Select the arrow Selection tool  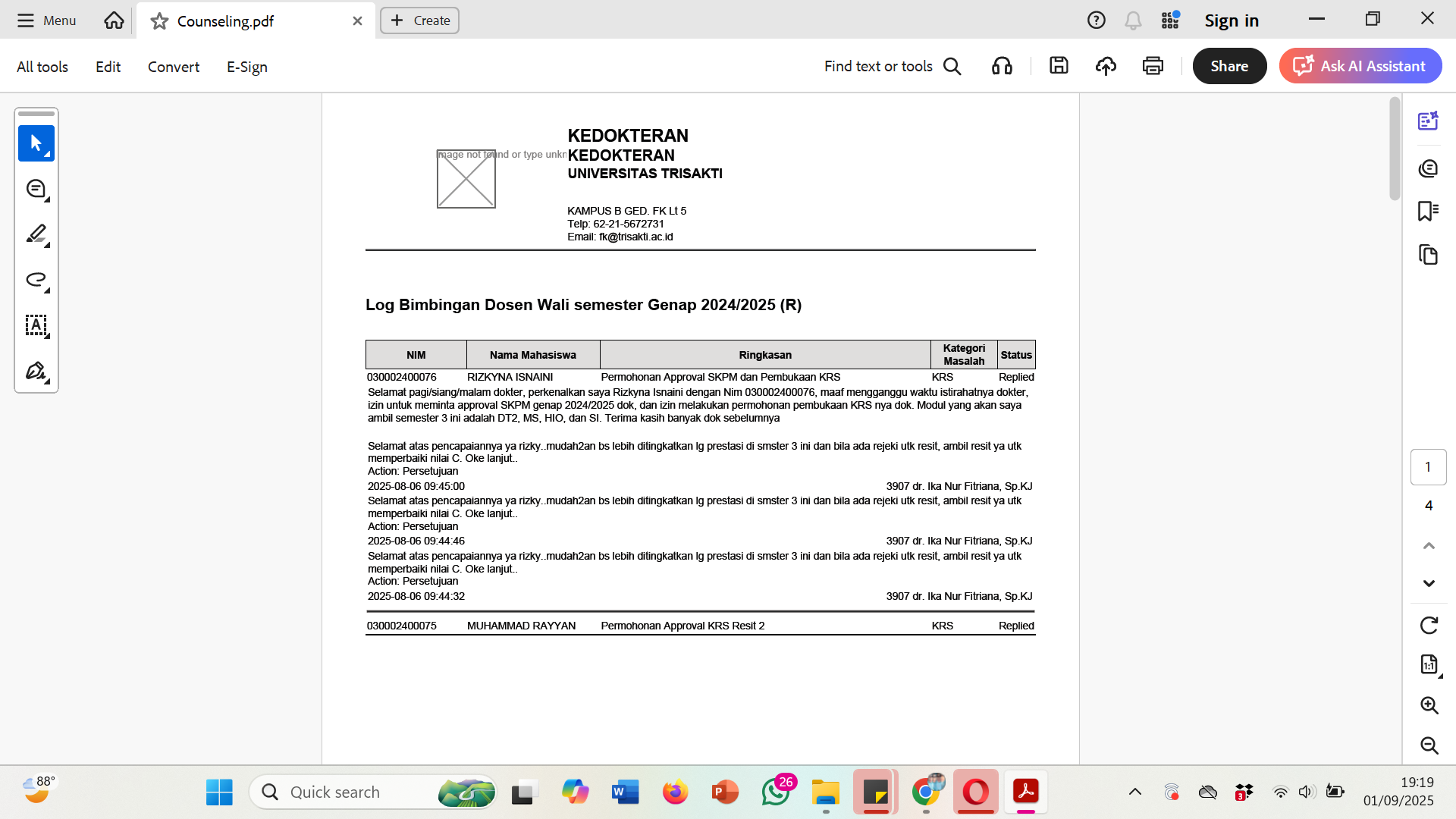36,143
